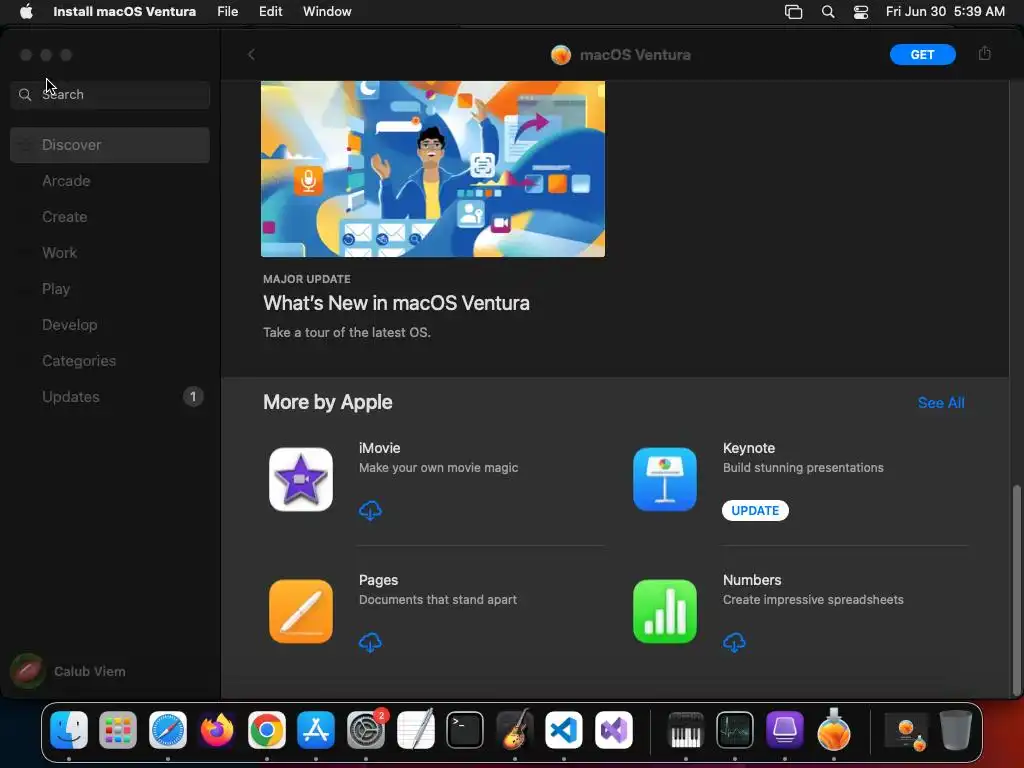The height and width of the screenshot is (768, 1024).
Task: Open the File menu
Action: pyautogui.click(x=227, y=11)
